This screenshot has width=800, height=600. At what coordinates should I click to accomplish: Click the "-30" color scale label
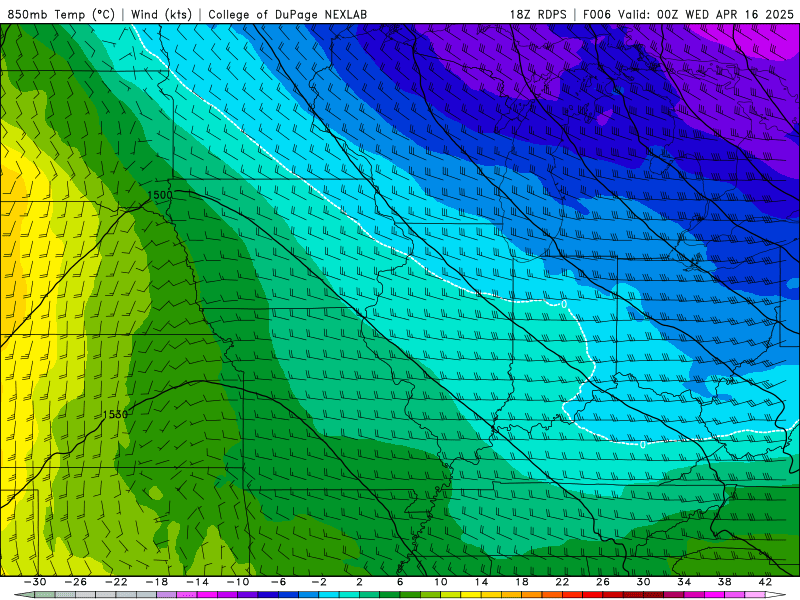point(35,582)
